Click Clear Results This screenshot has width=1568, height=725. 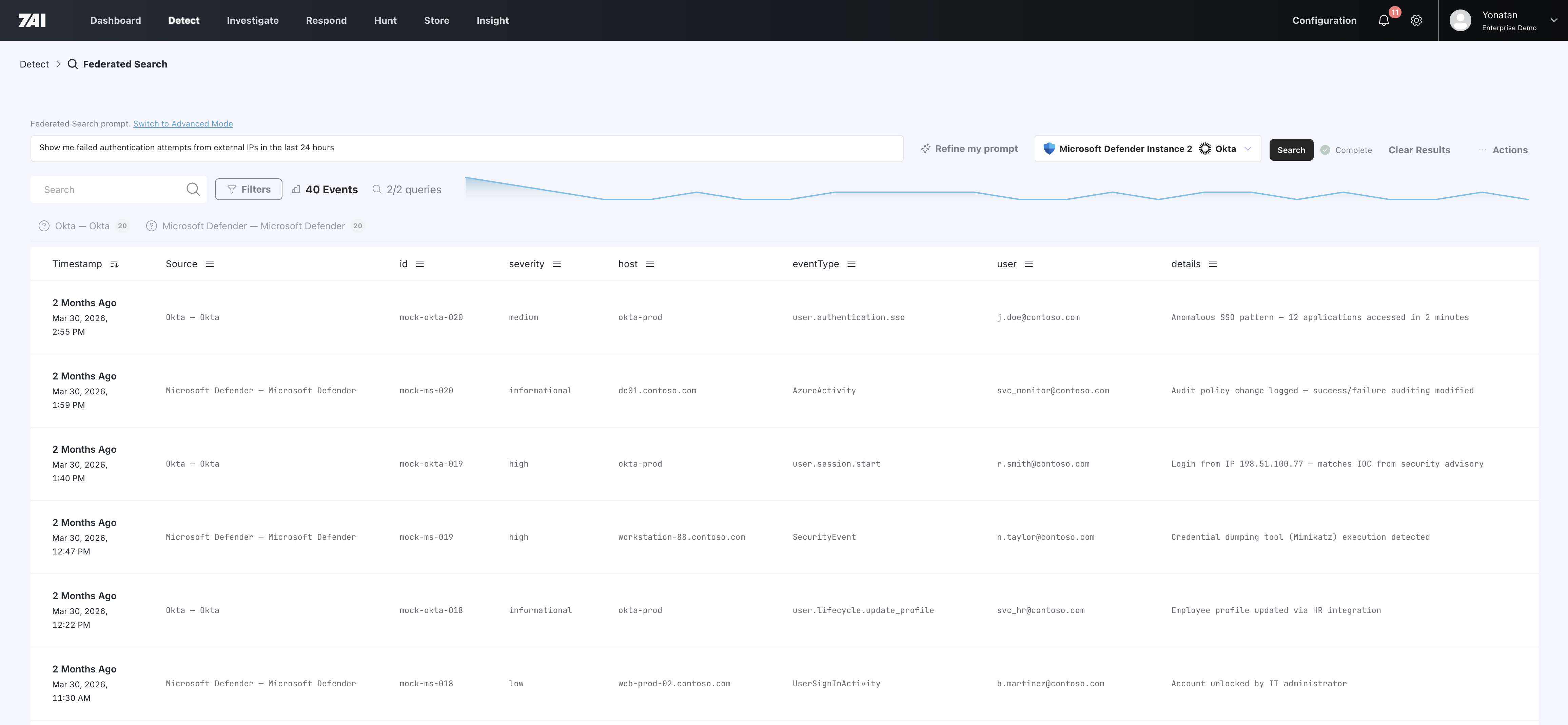[1419, 150]
